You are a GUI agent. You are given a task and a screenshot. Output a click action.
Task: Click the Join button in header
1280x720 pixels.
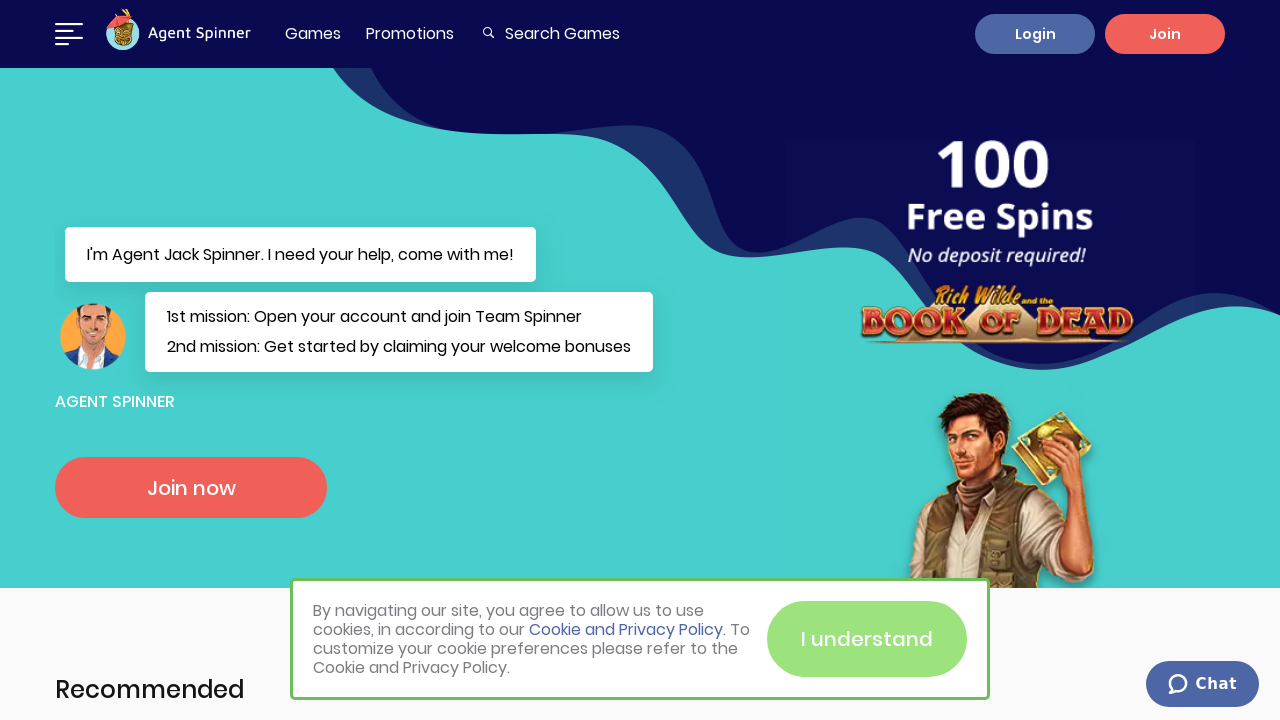pyautogui.click(x=1165, y=34)
